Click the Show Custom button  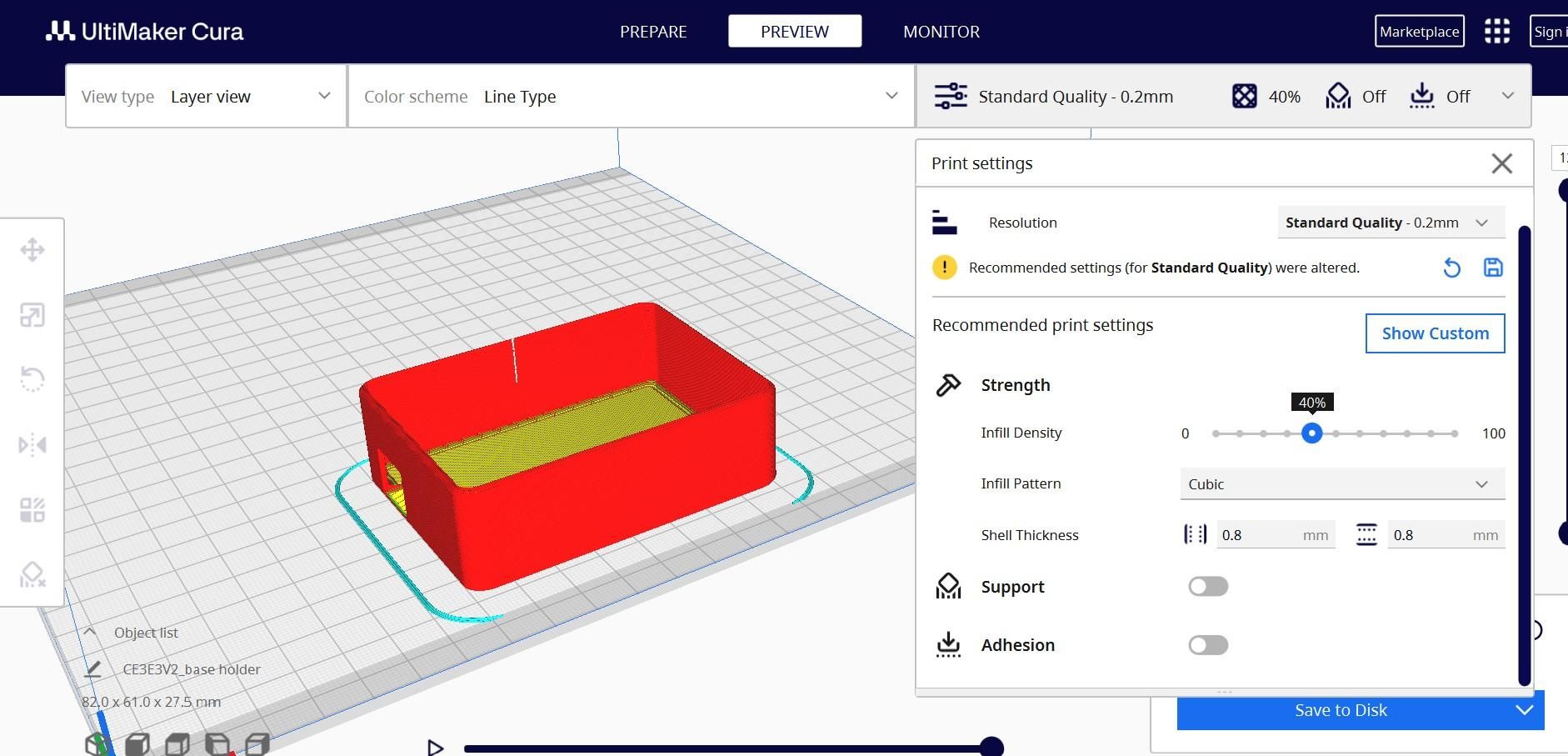(1434, 333)
